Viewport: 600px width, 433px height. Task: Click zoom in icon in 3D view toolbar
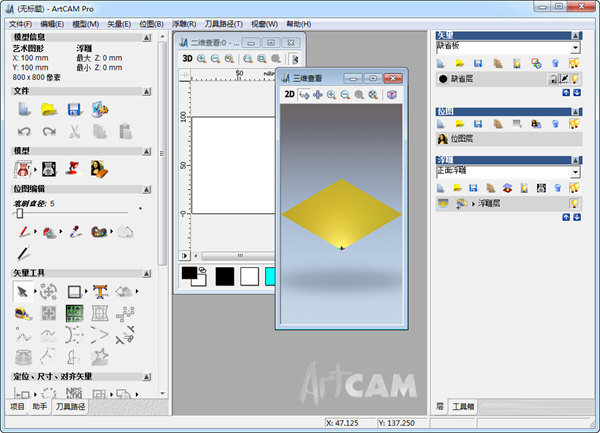point(331,94)
